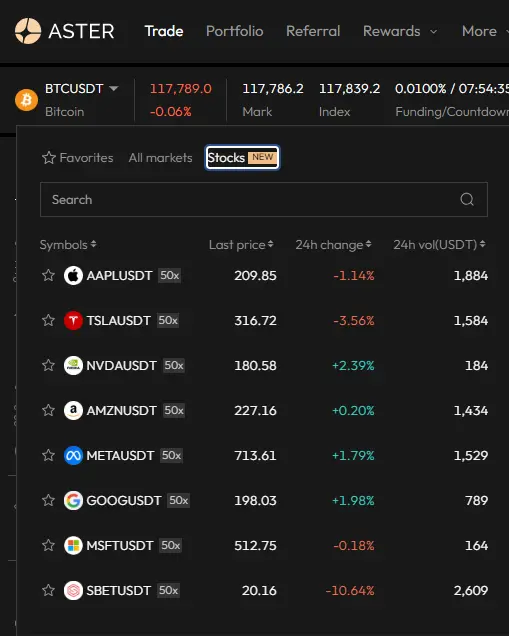Click the Nvidia logo for NVDAUSDT
509x636 pixels.
pyautogui.click(x=73, y=365)
